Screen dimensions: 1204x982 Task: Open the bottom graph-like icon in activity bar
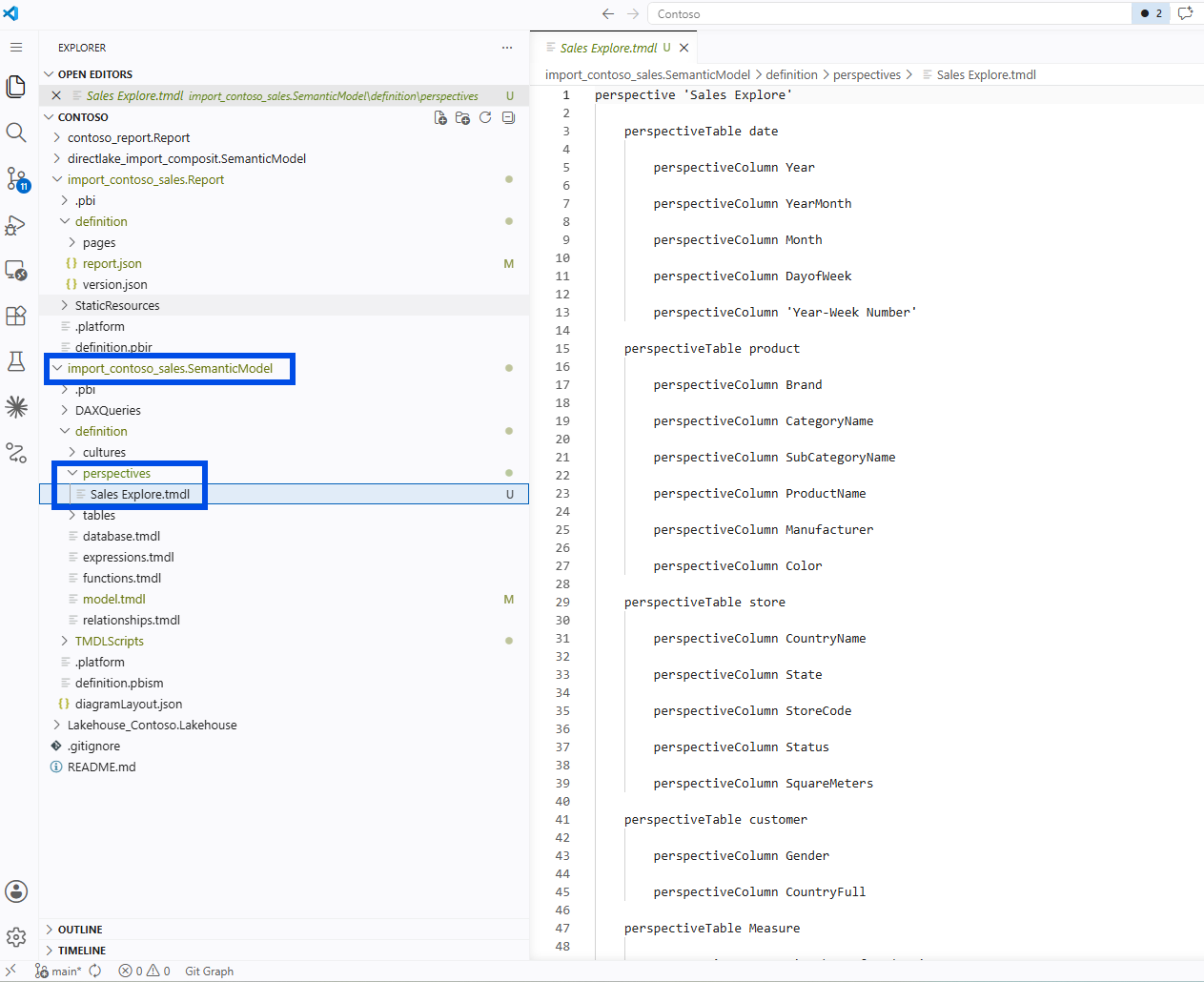pyautogui.click(x=16, y=453)
